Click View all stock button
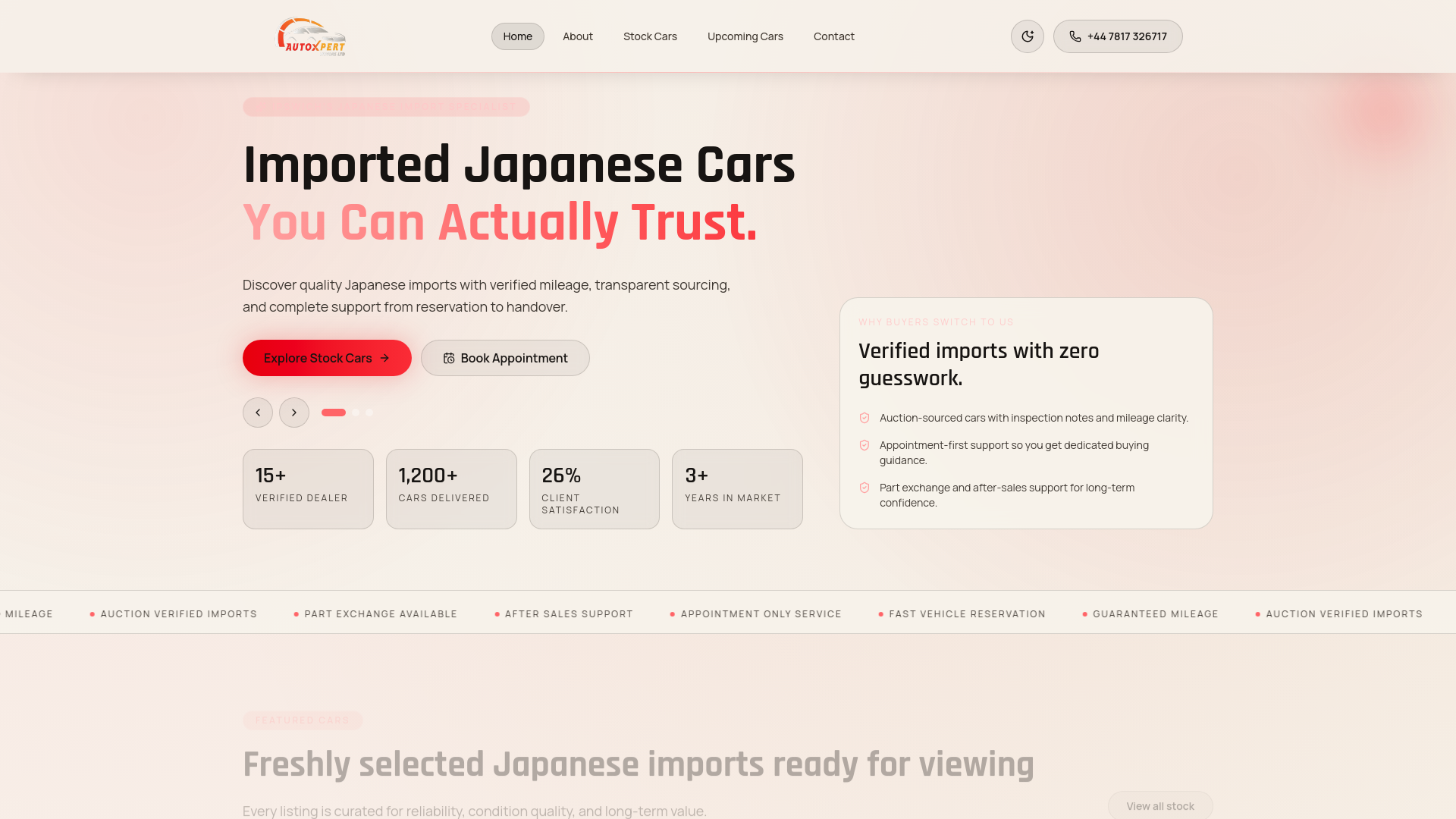 coord(1160,805)
